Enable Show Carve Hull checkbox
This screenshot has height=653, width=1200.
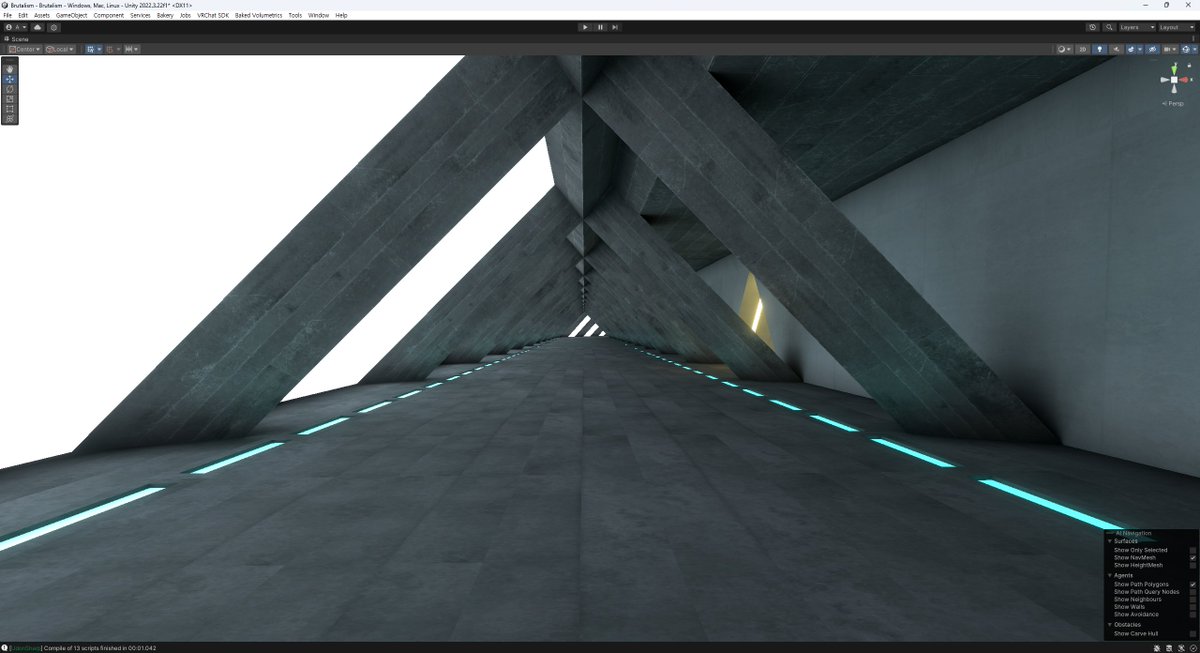[x=1193, y=633]
